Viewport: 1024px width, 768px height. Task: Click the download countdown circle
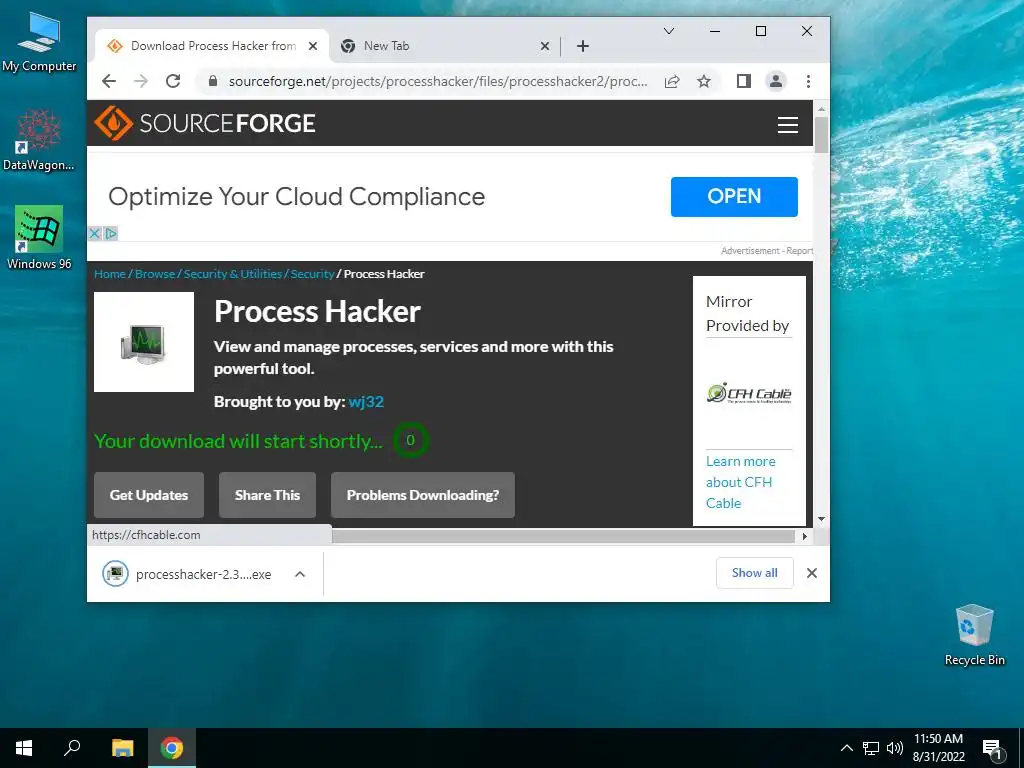coord(411,440)
